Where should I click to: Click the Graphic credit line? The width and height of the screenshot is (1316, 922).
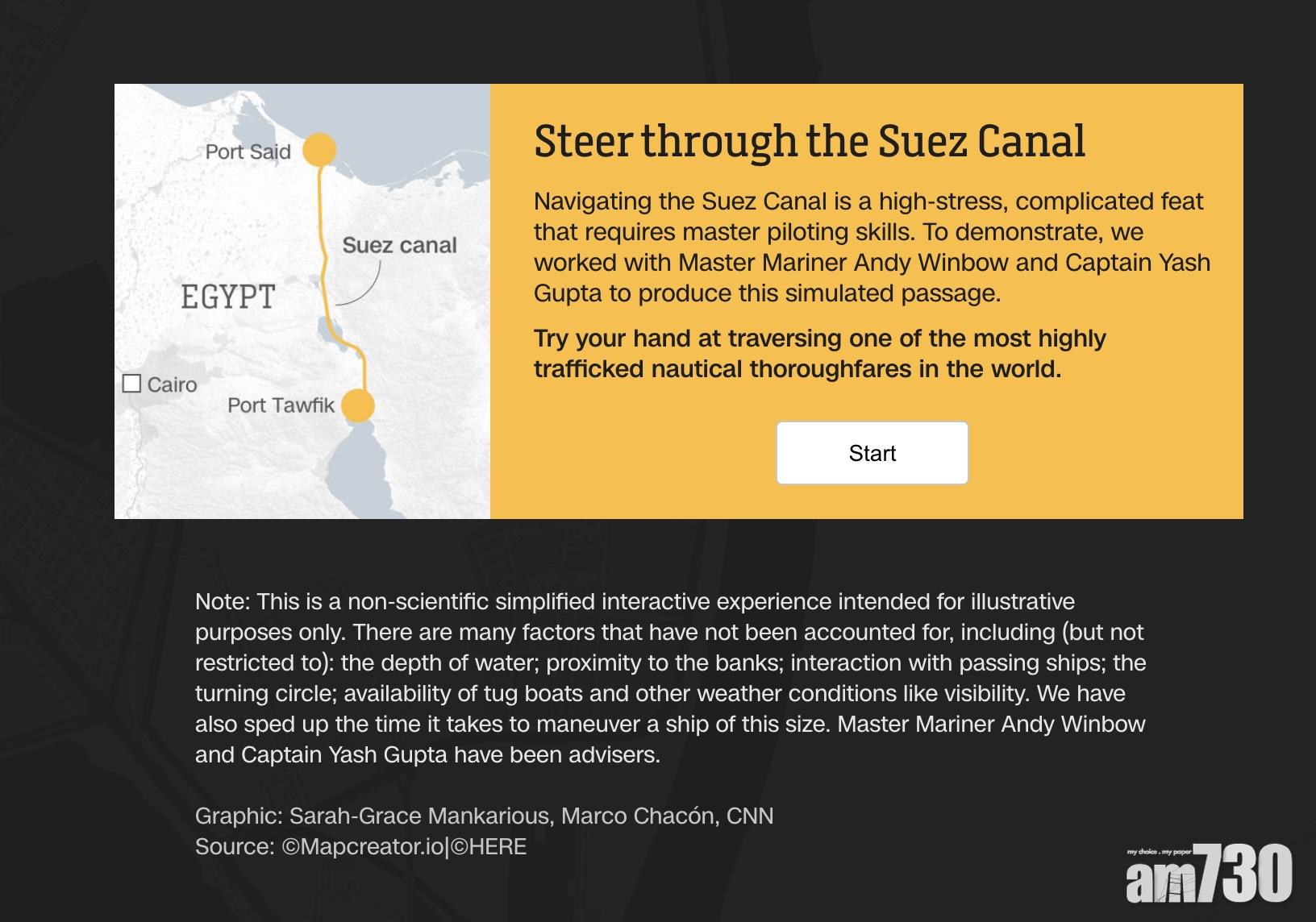[484, 816]
